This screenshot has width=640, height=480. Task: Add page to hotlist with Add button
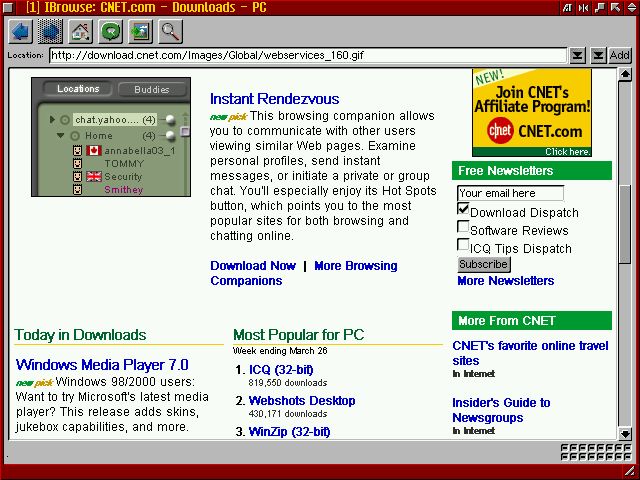pos(620,55)
